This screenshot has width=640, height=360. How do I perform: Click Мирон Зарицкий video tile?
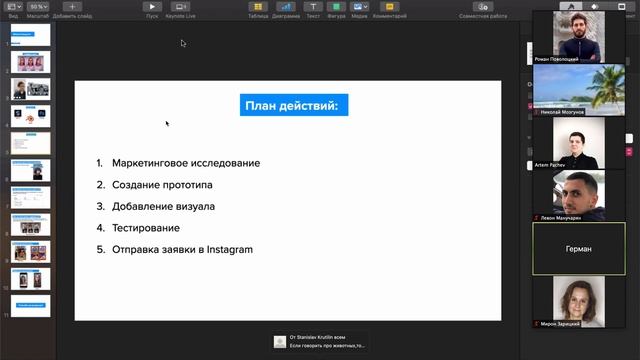tap(579, 302)
